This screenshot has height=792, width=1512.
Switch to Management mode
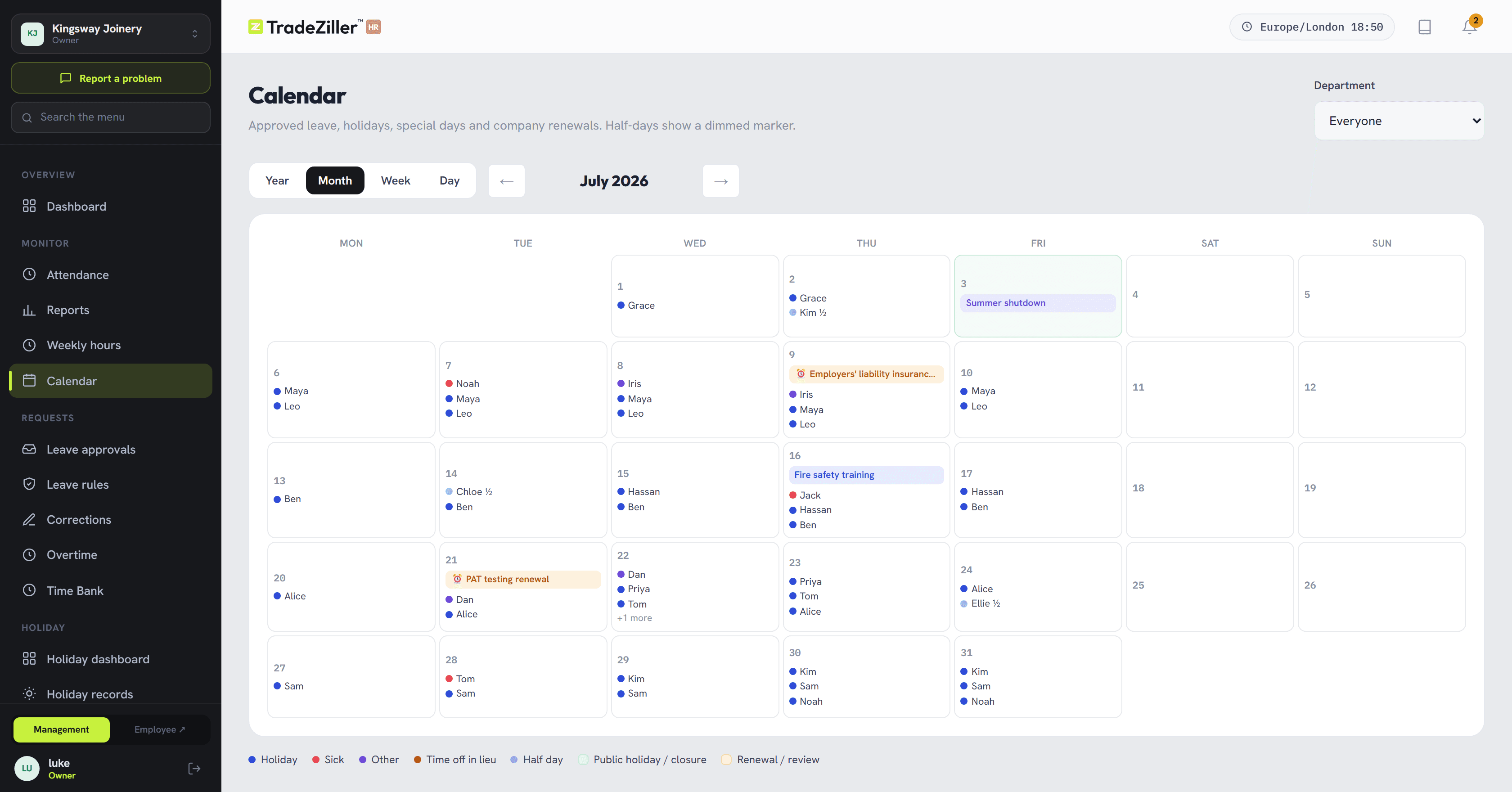61,729
